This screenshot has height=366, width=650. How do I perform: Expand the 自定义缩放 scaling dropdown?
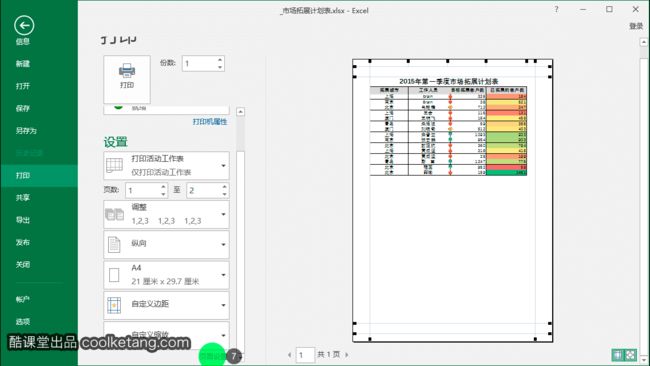166,335
